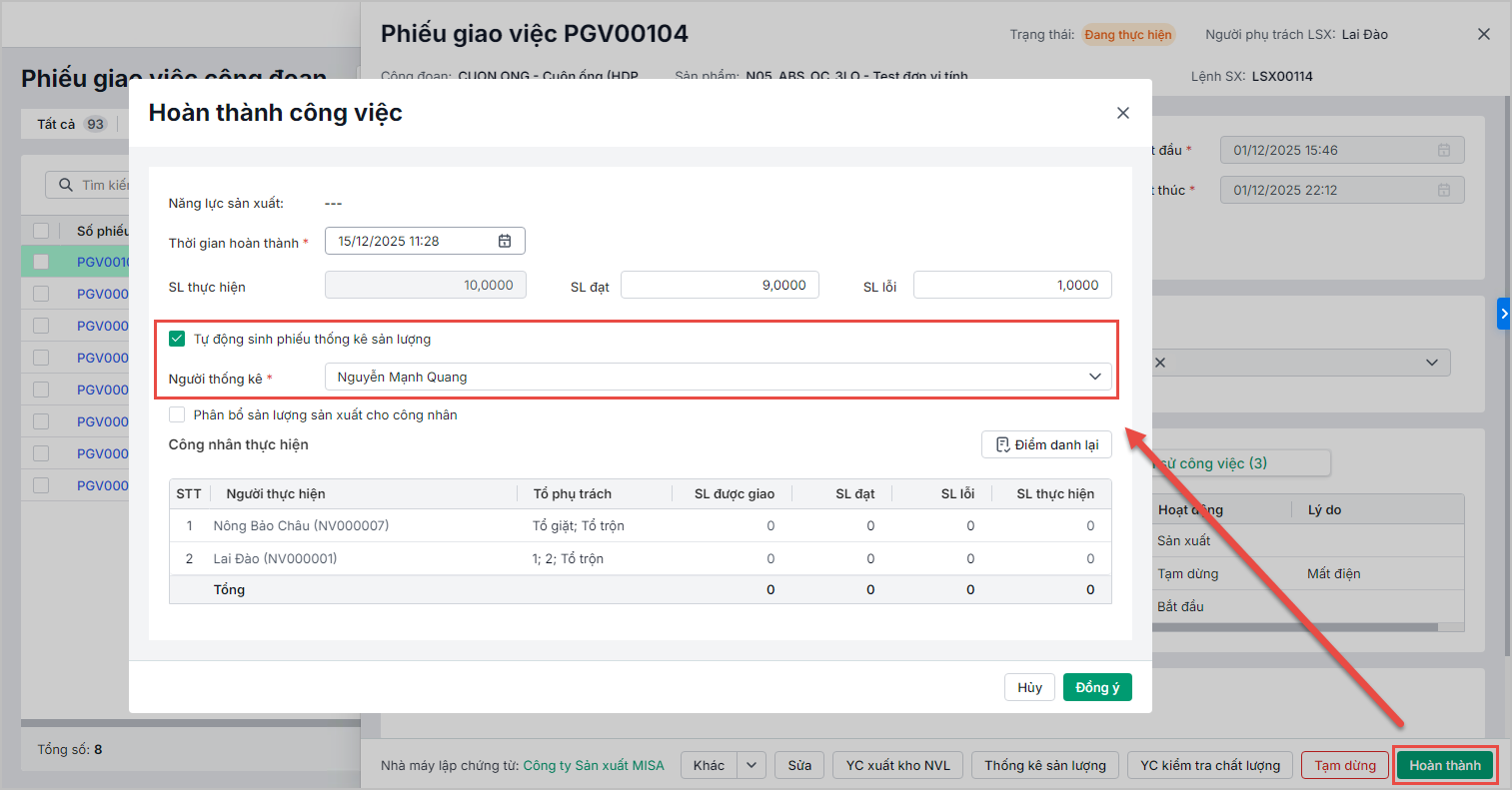Open the Khác split-button dropdown arrow
The height and width of the screenshot is (790, 1512).
[752, 765]
